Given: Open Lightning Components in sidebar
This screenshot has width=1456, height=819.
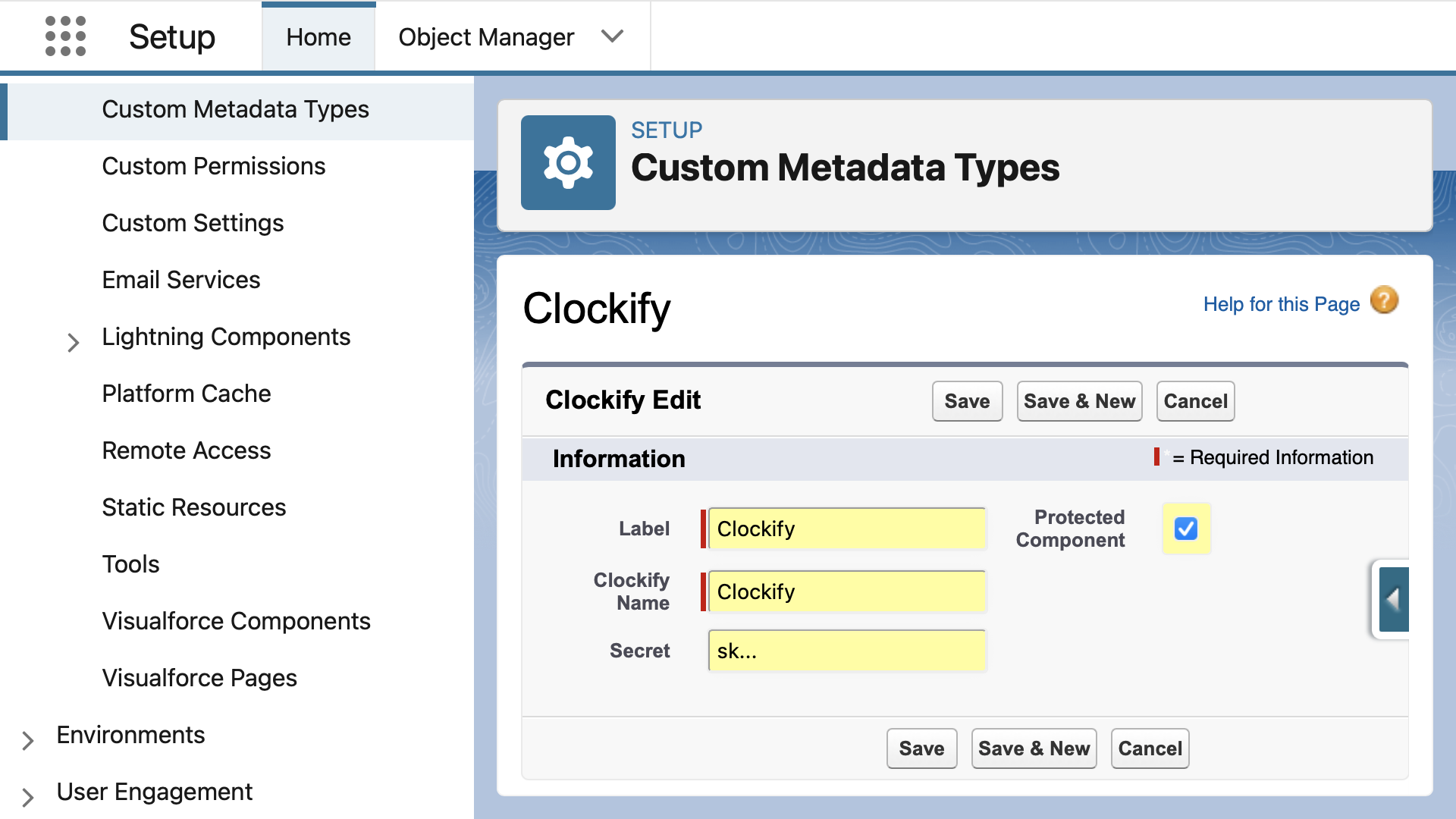Looking at the screenshot, I should [226, 337].
